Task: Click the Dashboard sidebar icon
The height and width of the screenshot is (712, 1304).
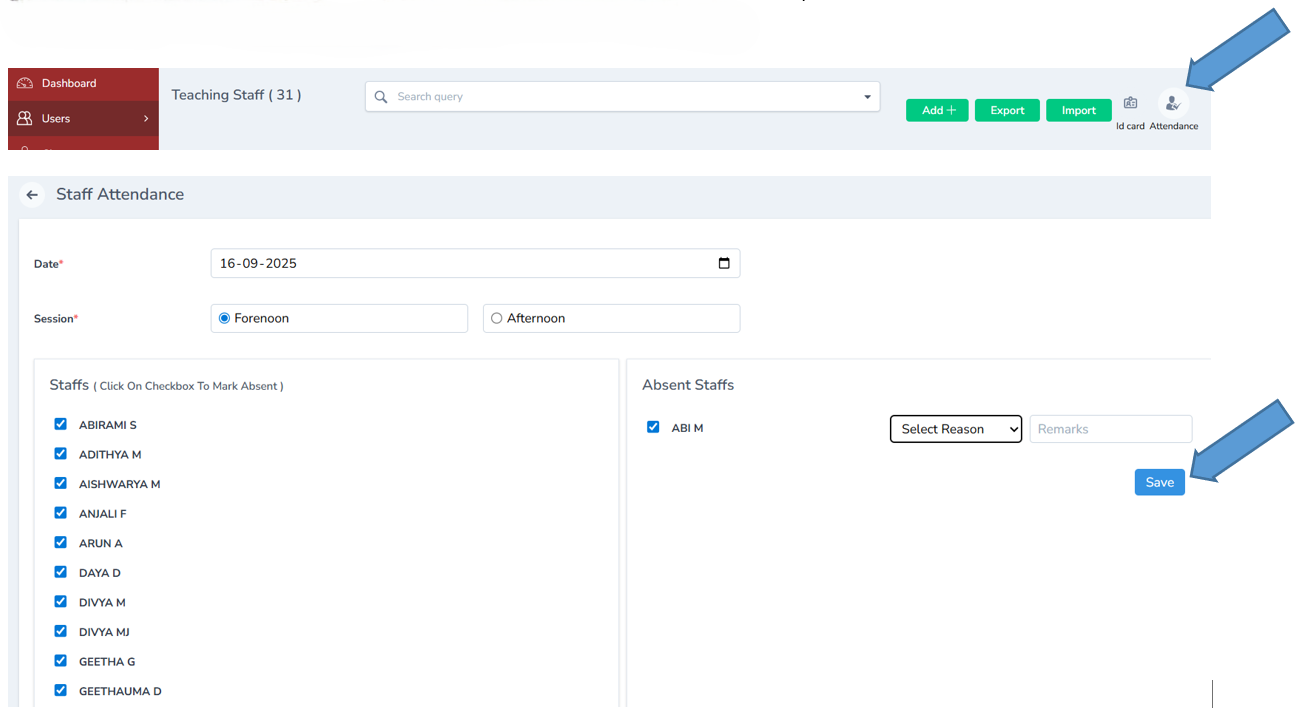Action: pos(25,83)
